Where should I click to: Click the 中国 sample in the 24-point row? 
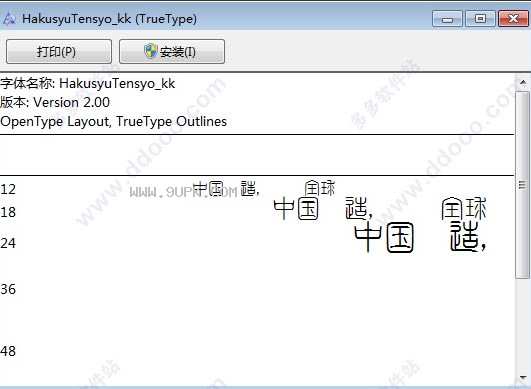click(x=384, y=238)
